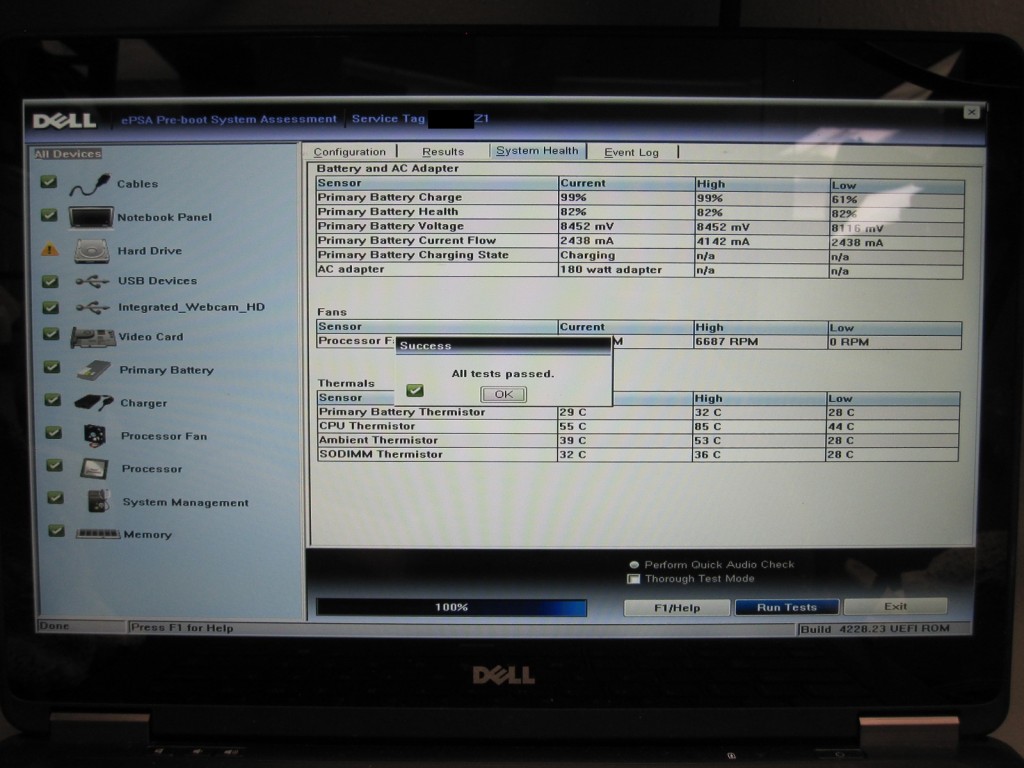This screenshot has height=768, width=1024.
Task: Click the Hard Drive warning triangle
Action: 50,249
